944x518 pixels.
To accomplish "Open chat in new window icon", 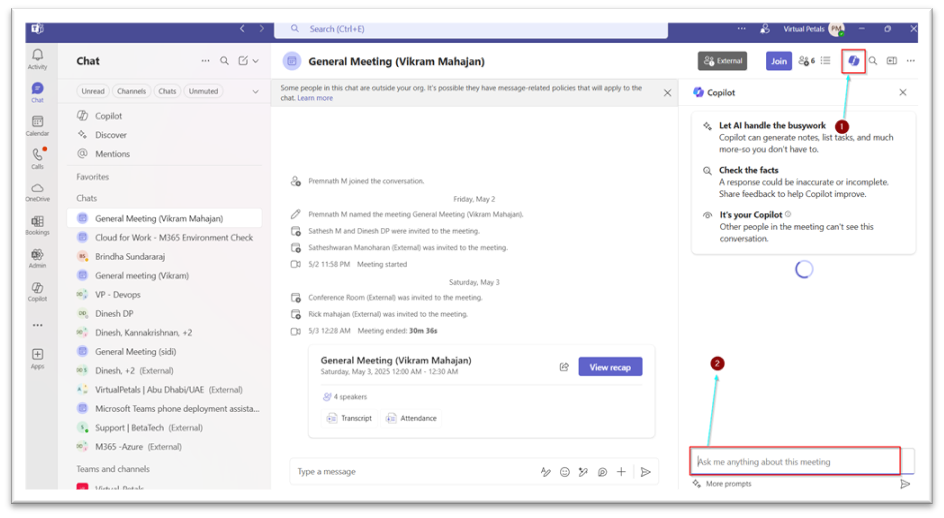I will (892, 61).
